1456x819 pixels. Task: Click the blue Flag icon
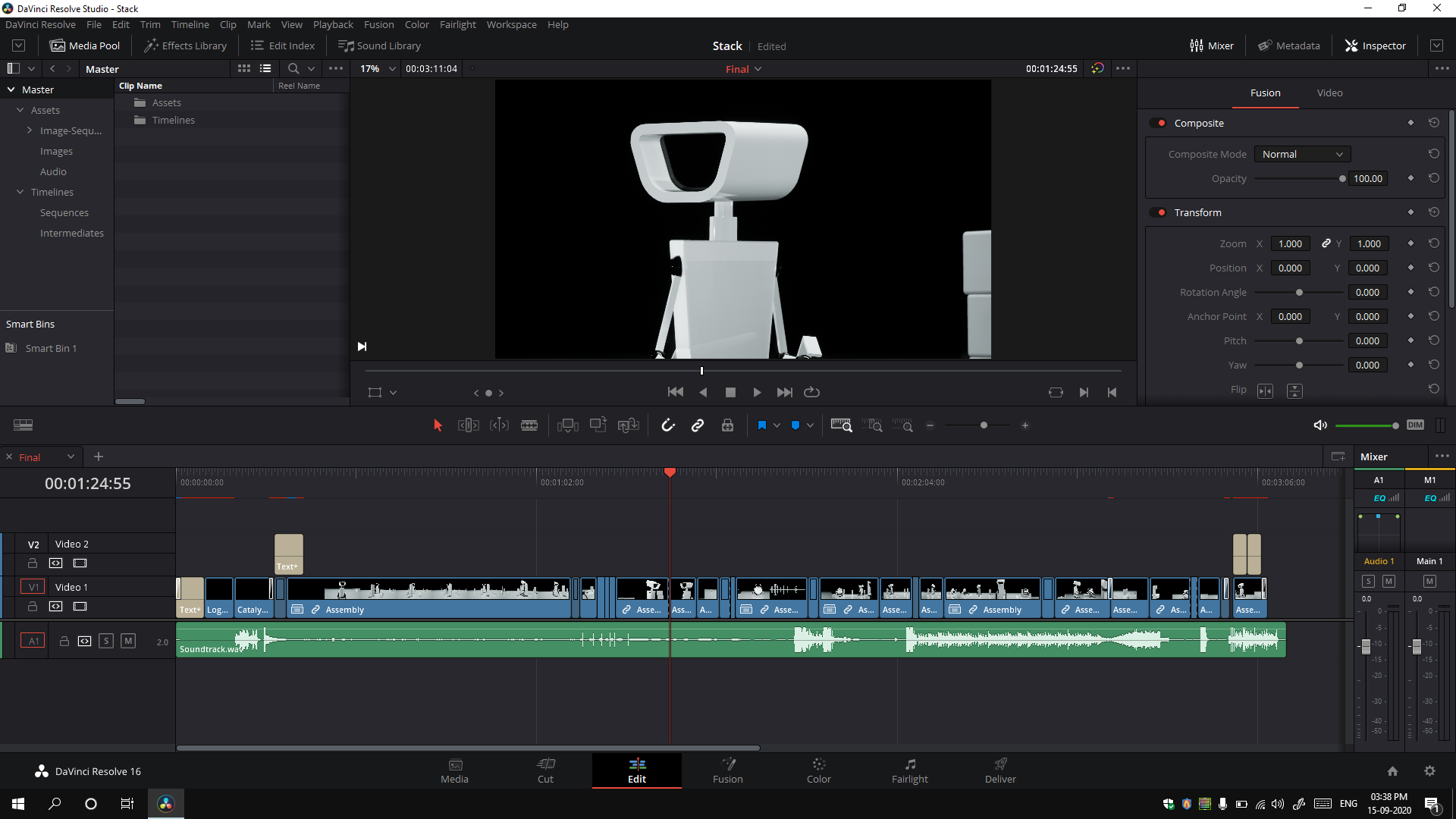[761, 425]
